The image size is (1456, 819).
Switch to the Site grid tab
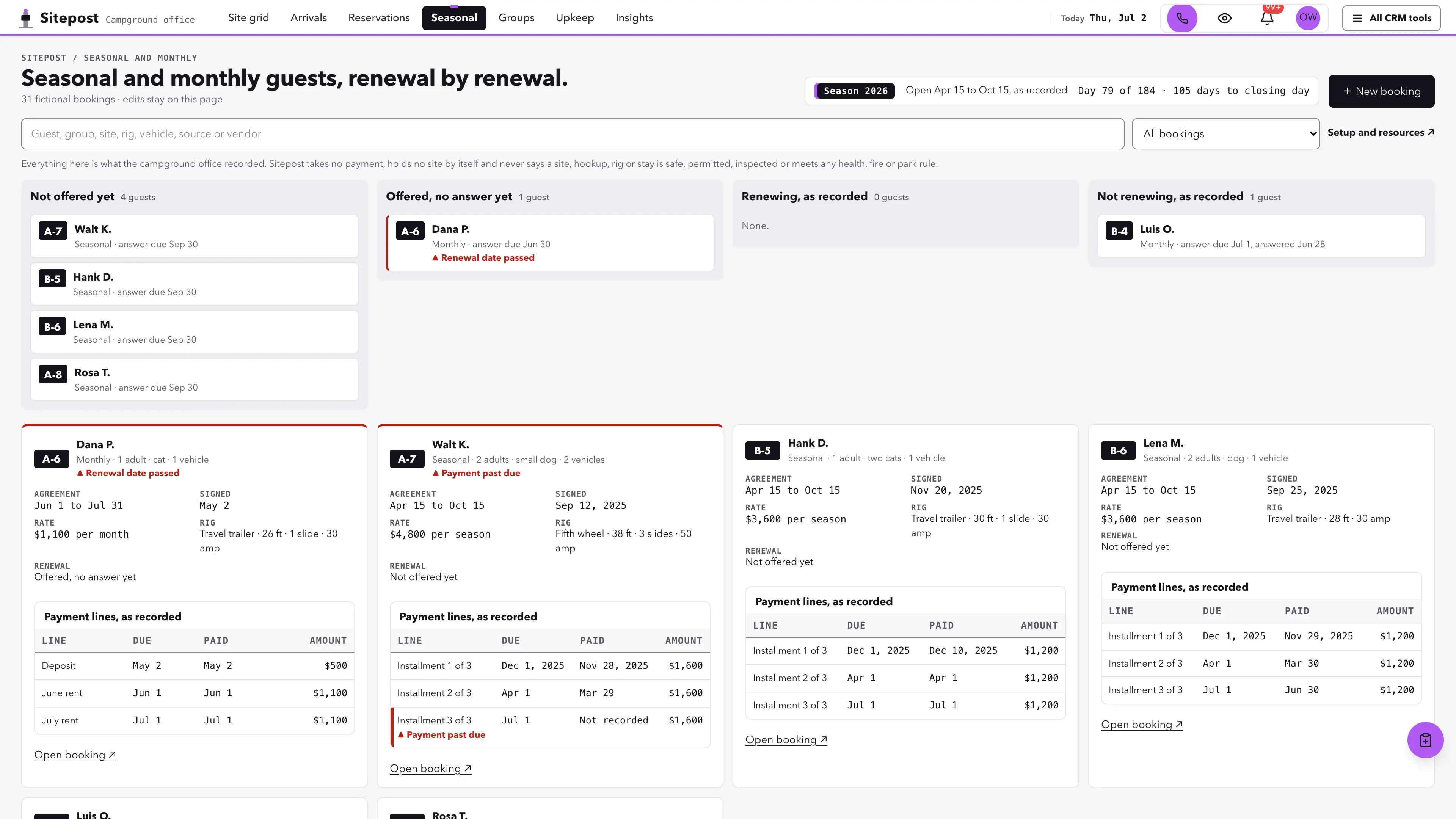pos(249,18)
